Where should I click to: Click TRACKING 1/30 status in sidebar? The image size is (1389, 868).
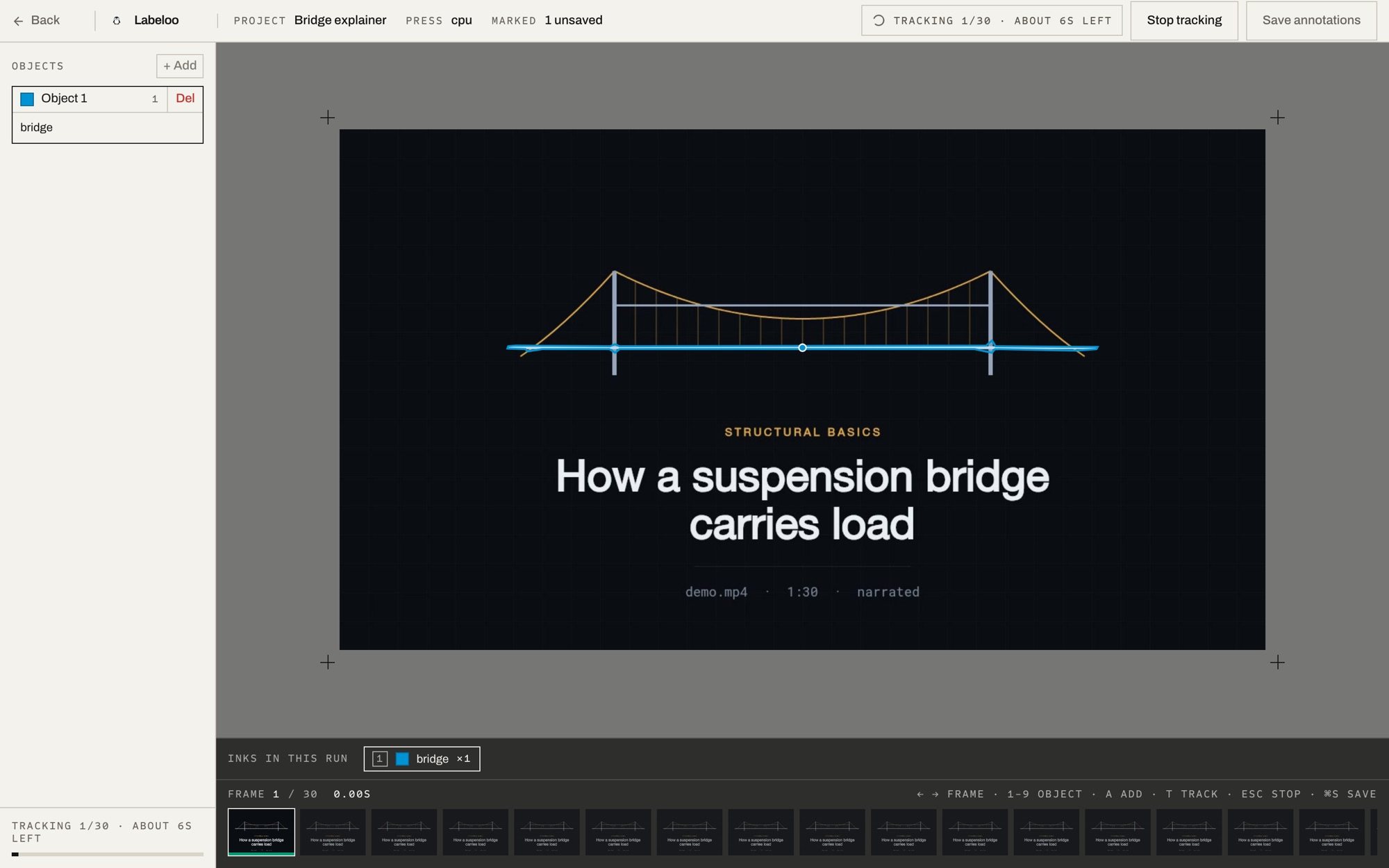tap(101, 832)
